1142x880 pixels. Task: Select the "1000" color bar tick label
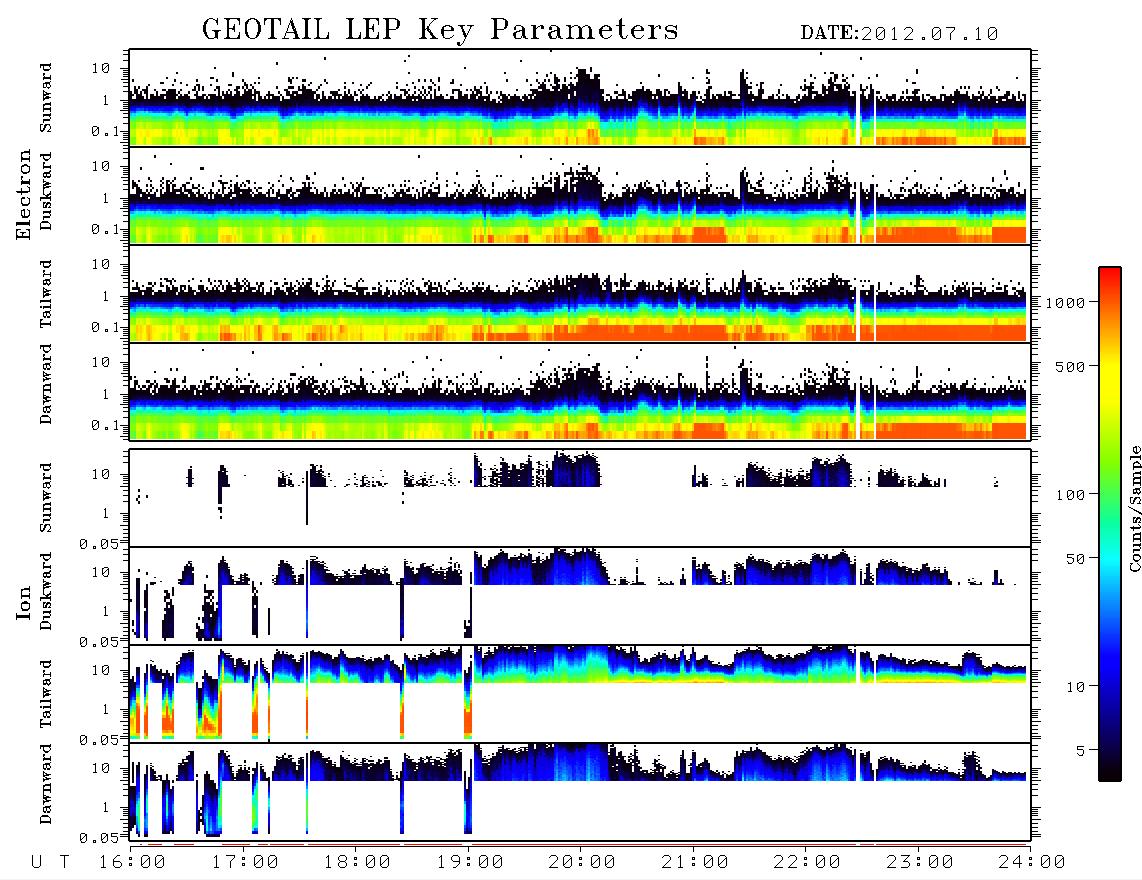coord(1066,302)
